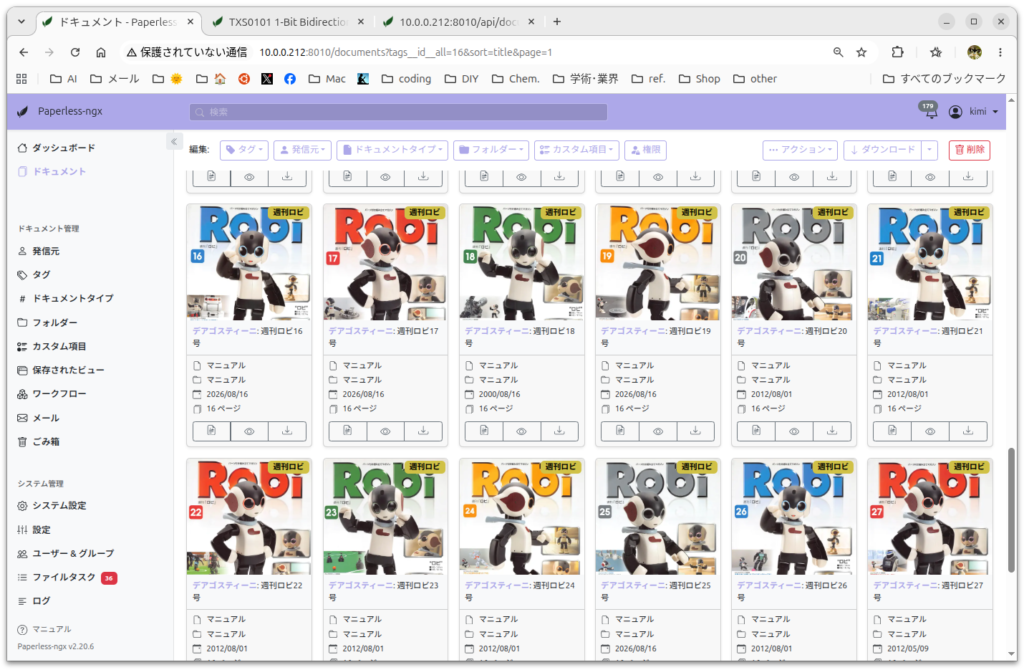Screen dimensions: 1024x670
Task: Click the edit icon on 週刊ロビ21号 card
Action: (892, 431)
